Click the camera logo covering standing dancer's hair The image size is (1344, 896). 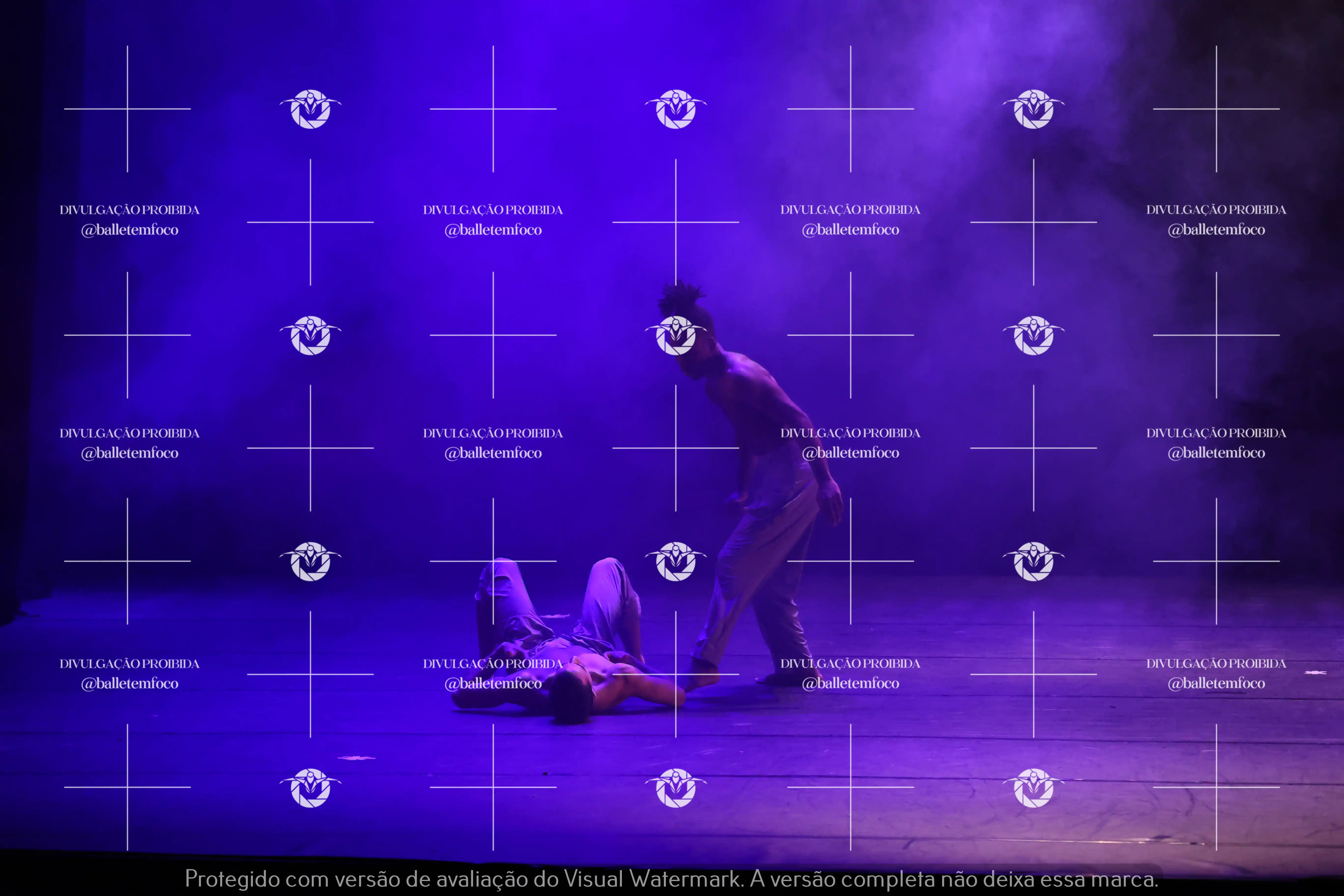pyautogui.click(x=675, y=336)
